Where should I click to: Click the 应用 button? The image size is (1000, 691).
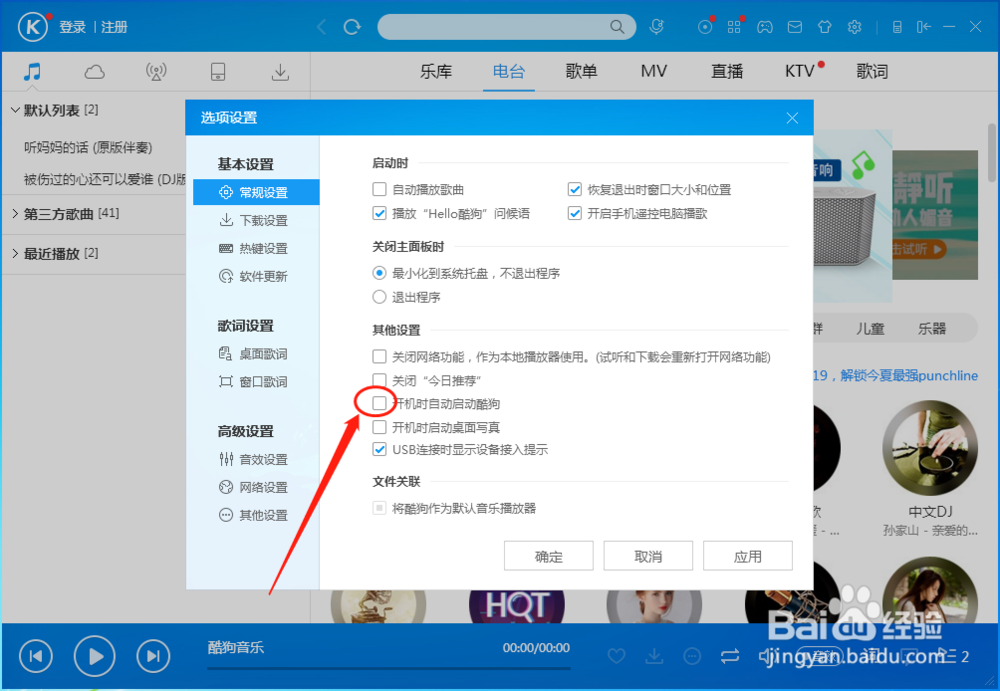tap(747, 556)
